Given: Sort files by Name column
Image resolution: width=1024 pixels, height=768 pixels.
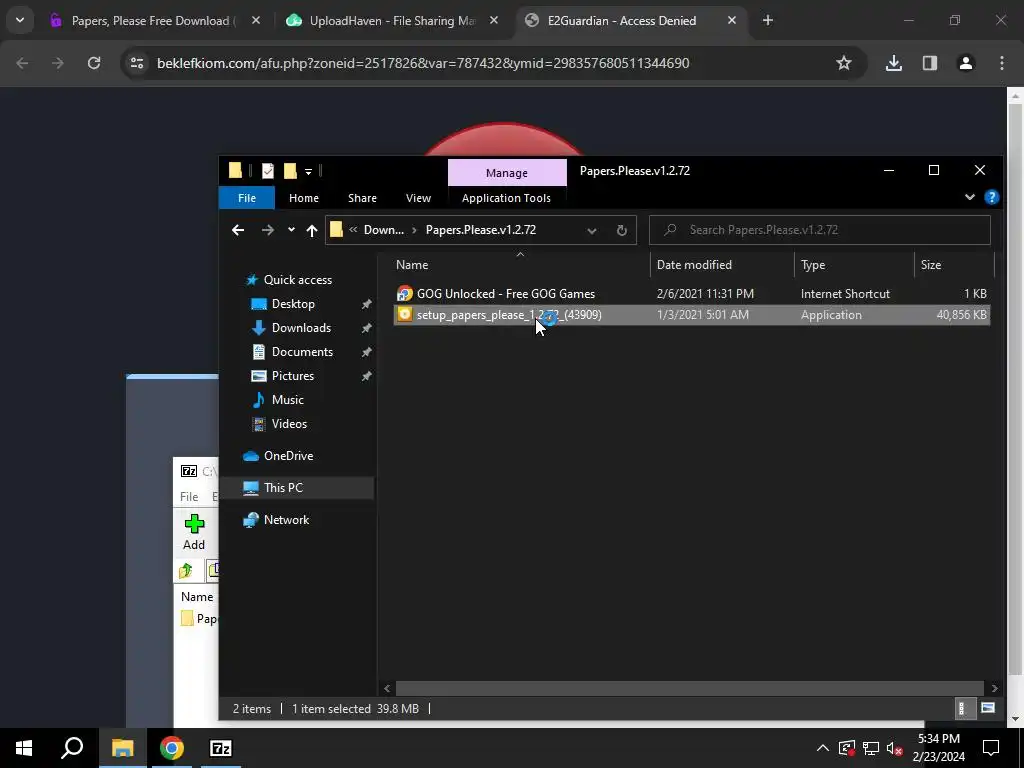Looking at the screenshot, I should 411,264.
